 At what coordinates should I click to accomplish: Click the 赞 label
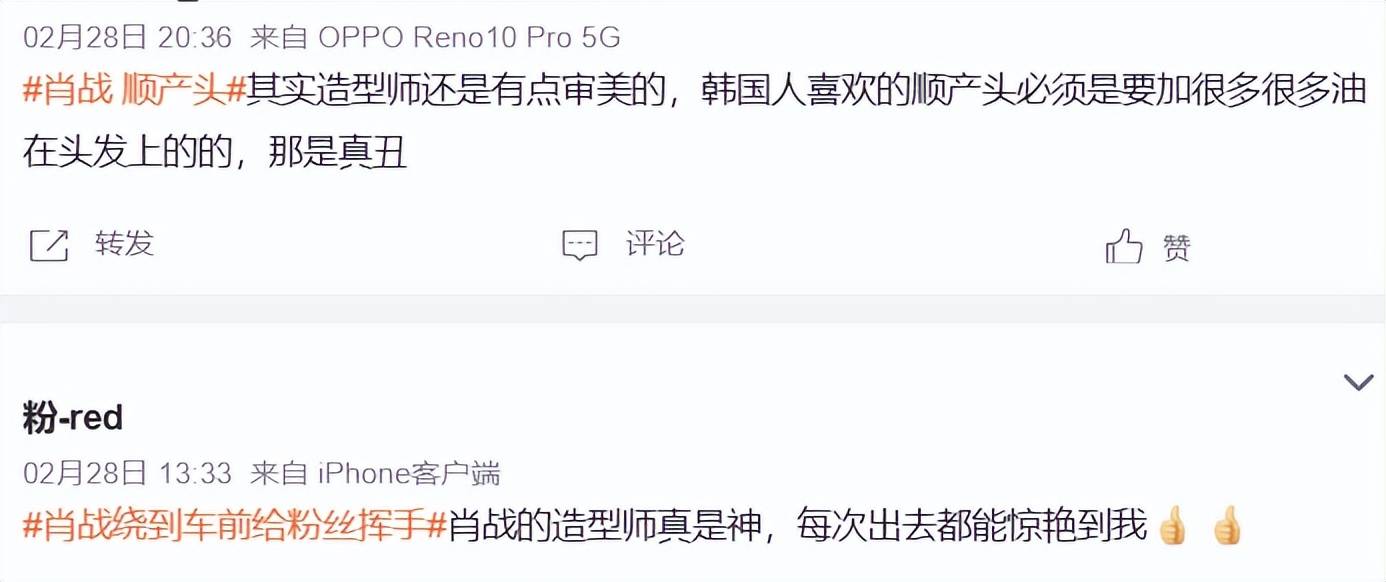pyautogui.click(x=1177, y=247)
